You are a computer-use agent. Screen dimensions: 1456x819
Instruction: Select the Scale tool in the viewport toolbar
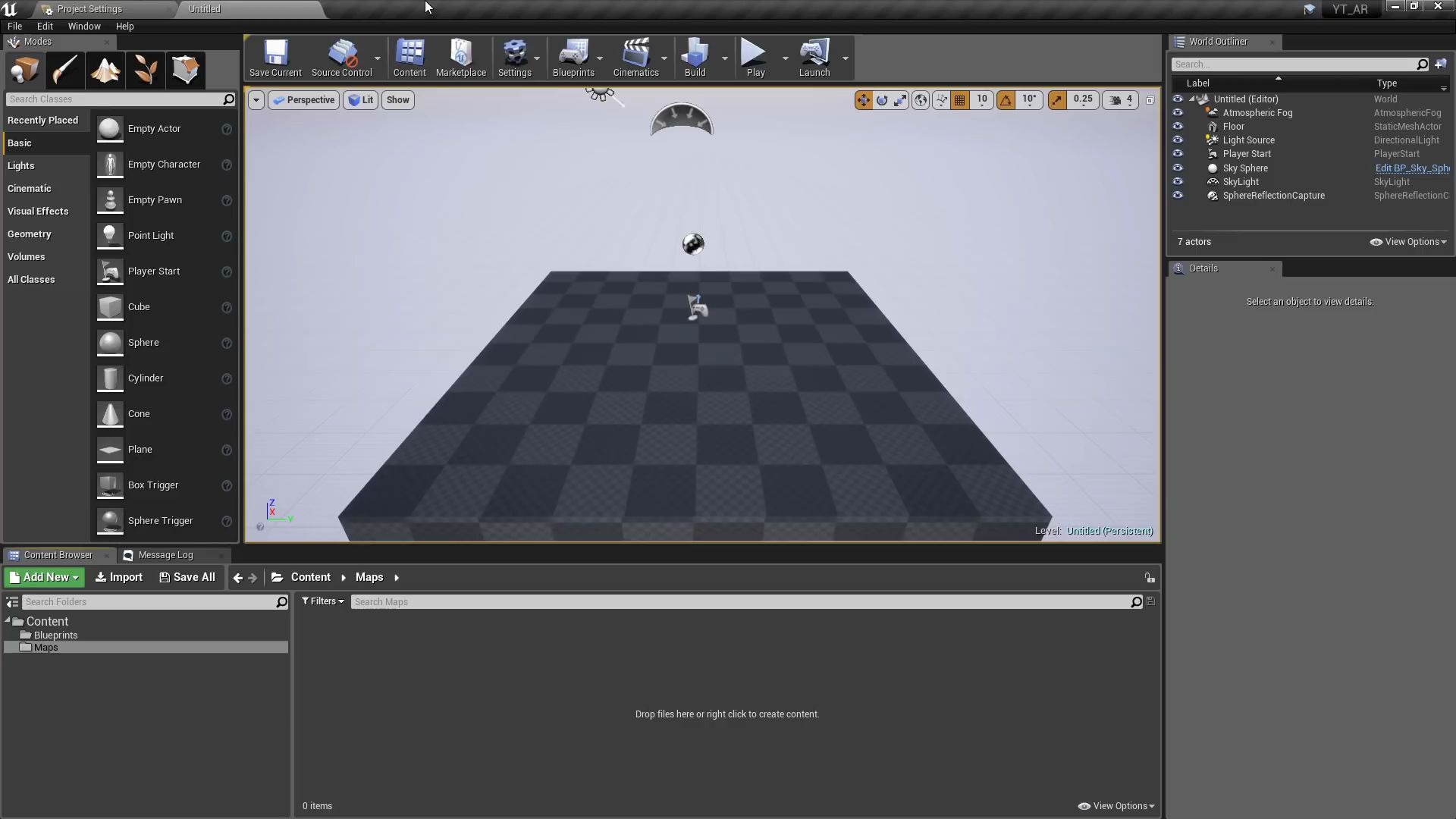point(901,99)
